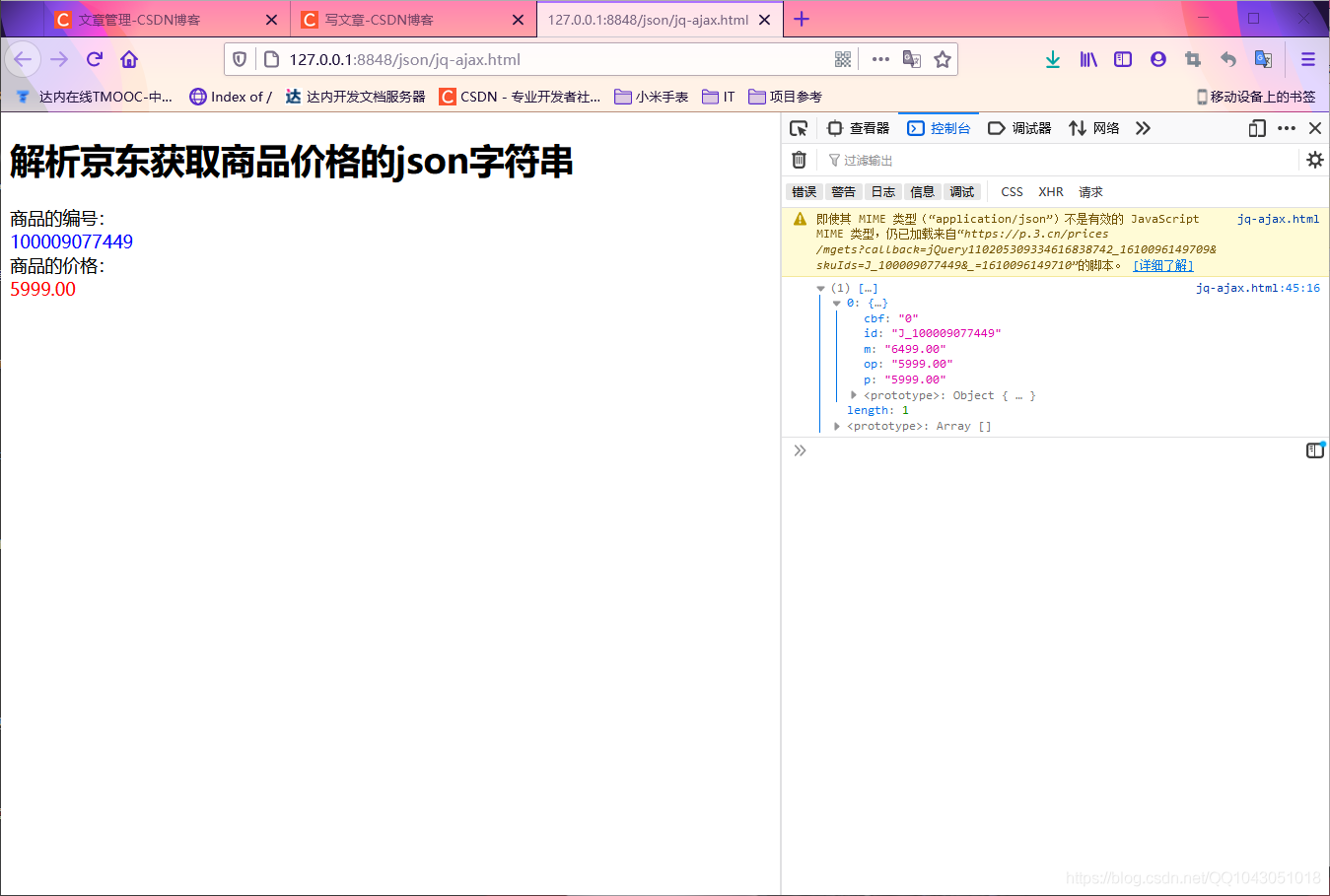Switch to multi-line editor mode
The image size is (1330, 896).
[x=1315, y=450]
